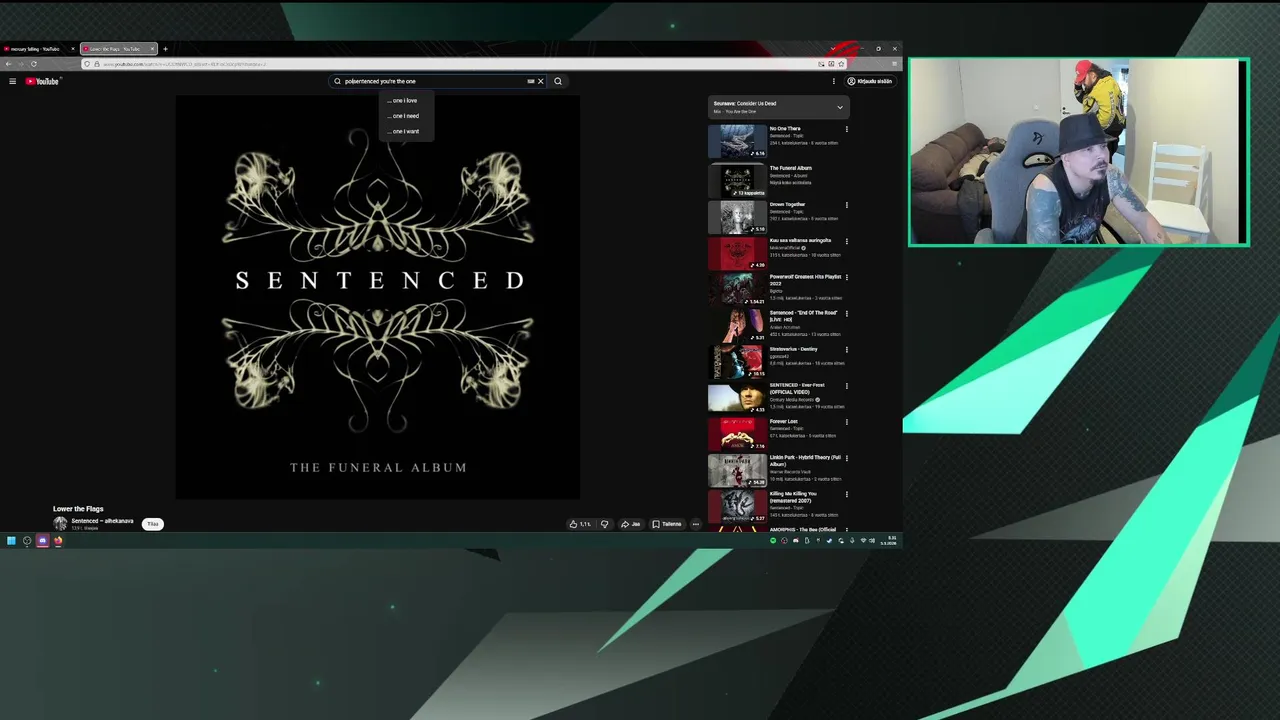1280x720 pixels.
Task: Open the "No One There" video thumbnail
Action: click(737, 141)
